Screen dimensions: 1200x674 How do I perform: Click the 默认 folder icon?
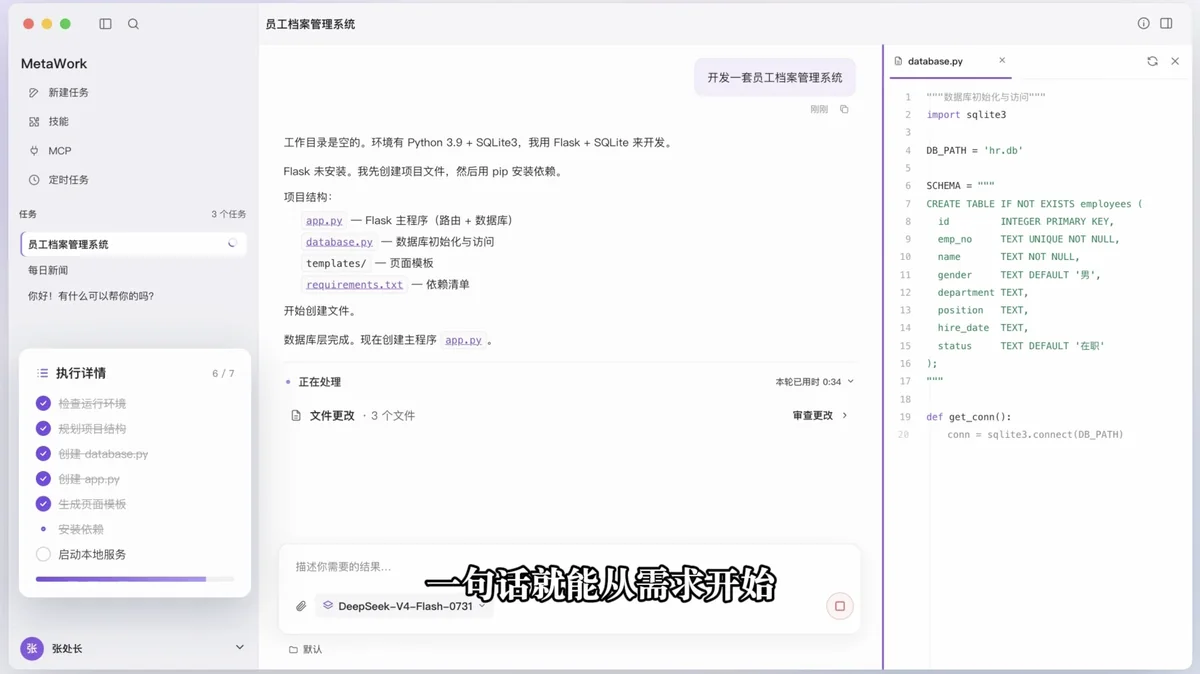293,649
